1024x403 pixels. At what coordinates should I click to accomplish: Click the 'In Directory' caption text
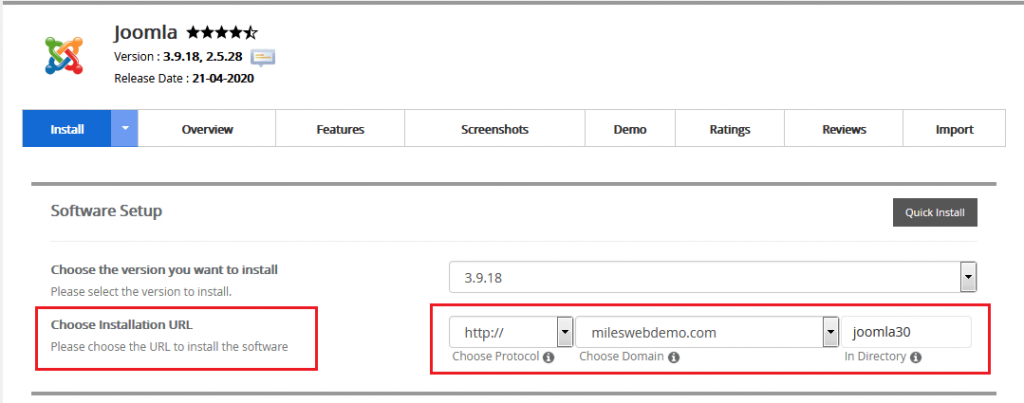click(x=875, y=357)
